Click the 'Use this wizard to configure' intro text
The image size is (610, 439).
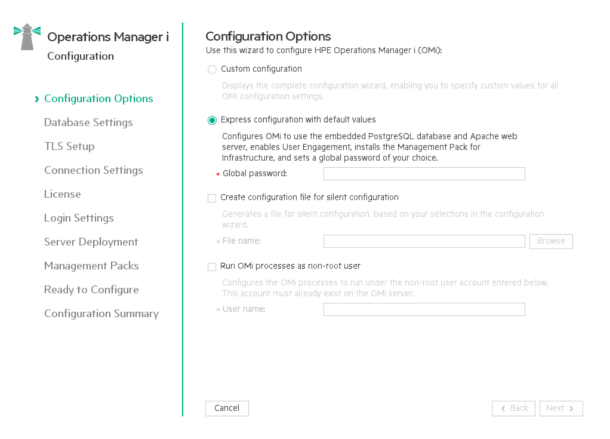(324, 51)
